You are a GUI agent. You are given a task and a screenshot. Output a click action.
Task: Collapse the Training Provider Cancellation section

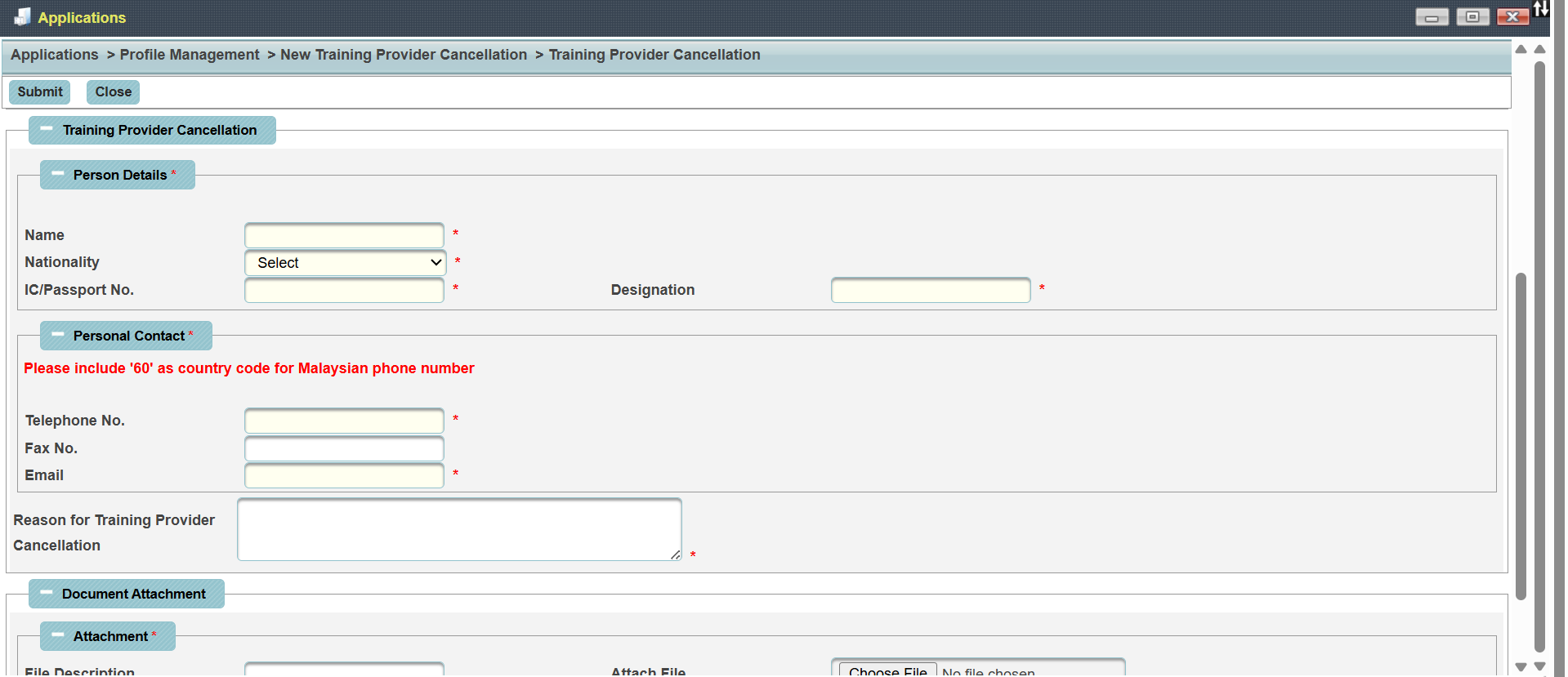[47, 130]
